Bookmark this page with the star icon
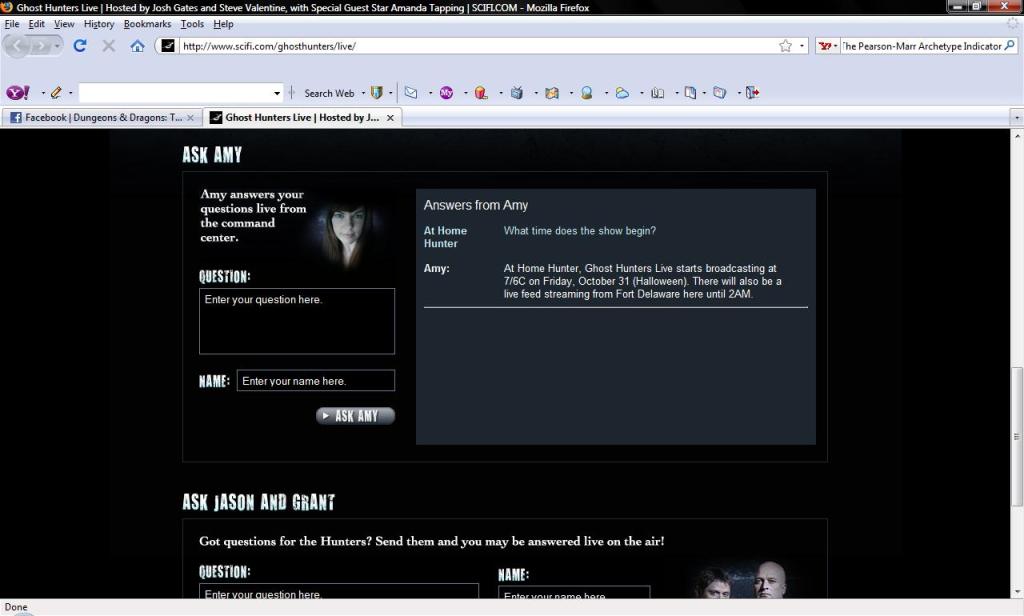 click(785, 46)
